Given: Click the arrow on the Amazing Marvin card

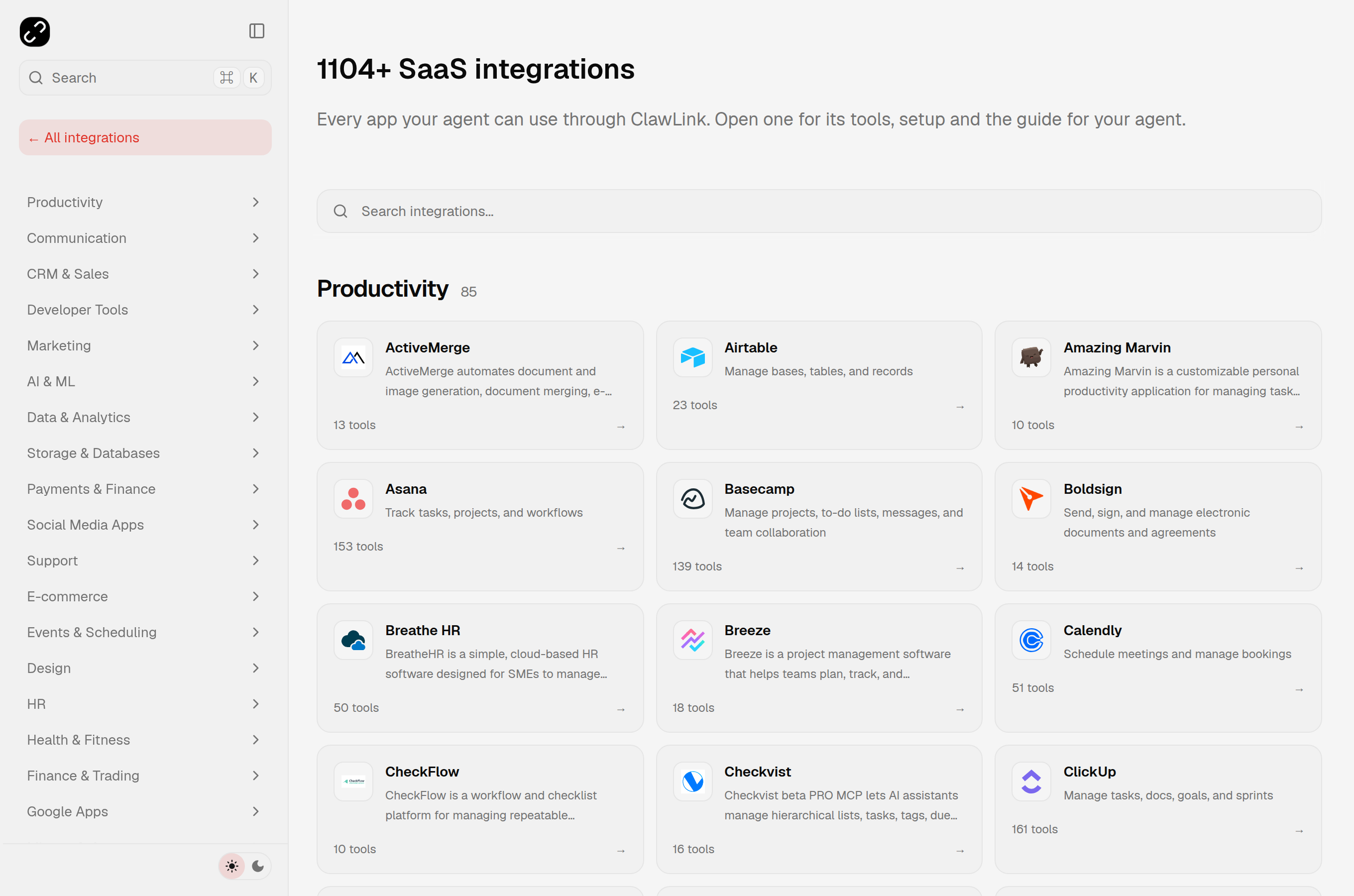Looking at the screenshot, I should click(x=1299, y=427).
